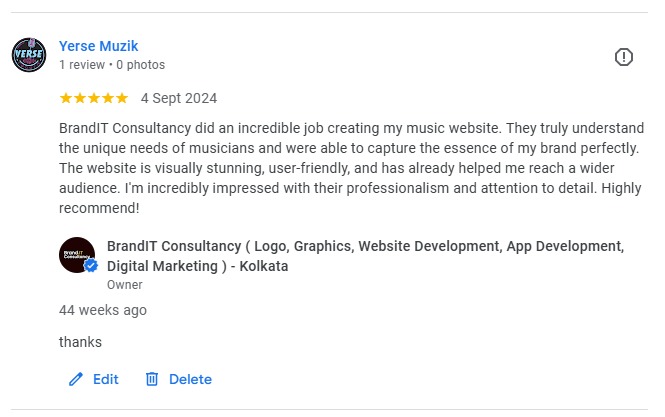665x417 pixels.
Task: Click the "thanks" owner reply text
Action: [81, 342]
